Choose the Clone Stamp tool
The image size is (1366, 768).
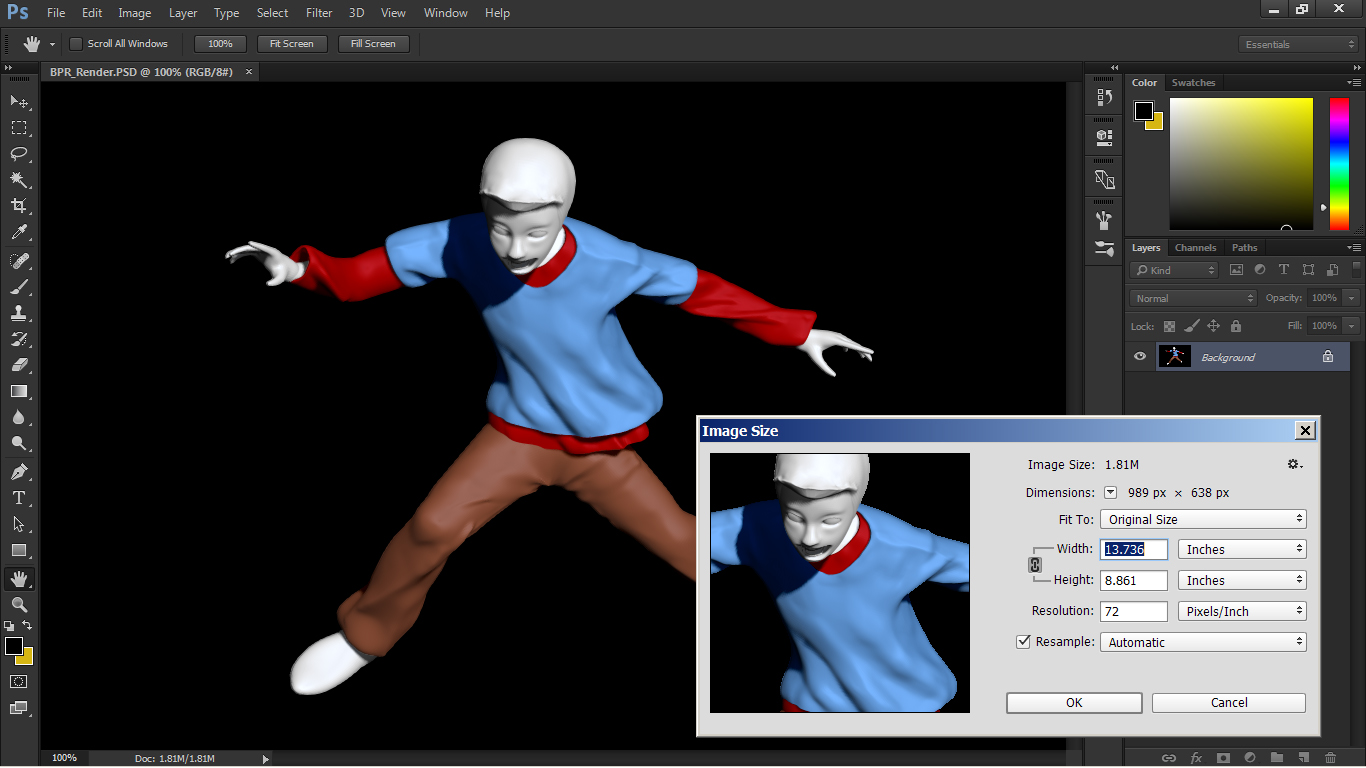pyautogui.click(x=18, y=312)
